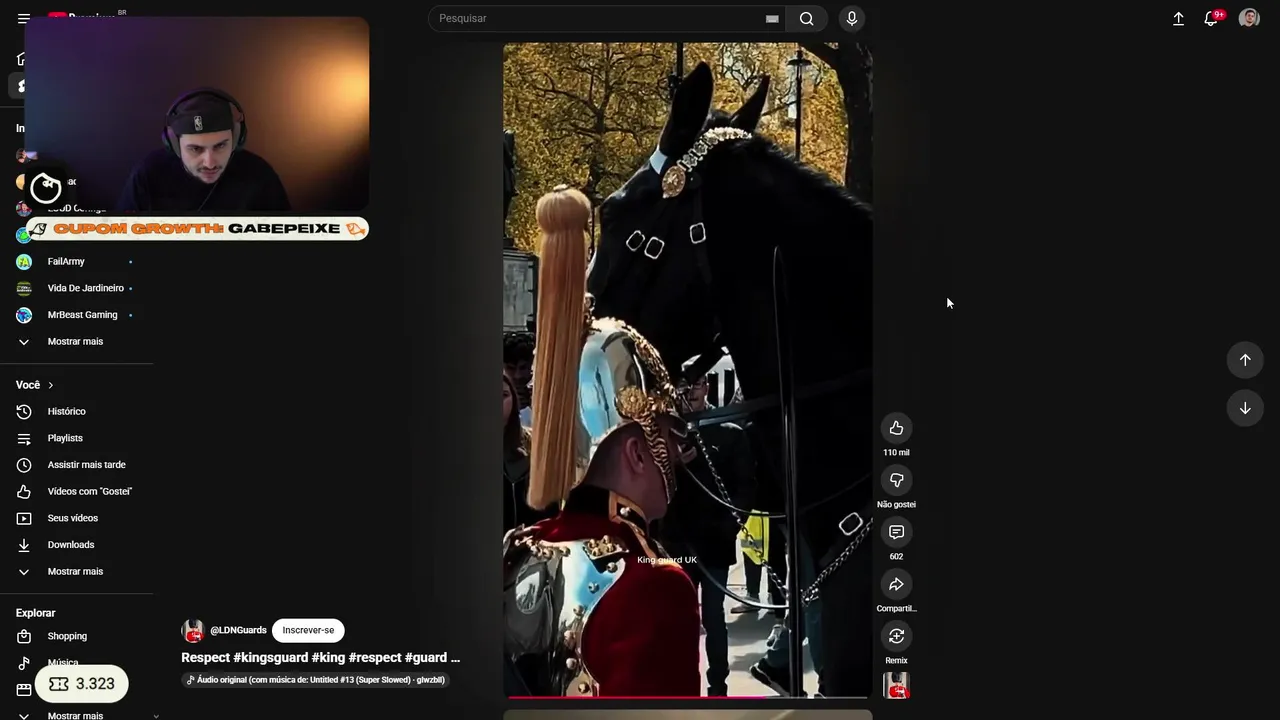Screen dimensions: 1280x720
Task: Click the Histórico clock icon
Action: (x=24, y=411)
